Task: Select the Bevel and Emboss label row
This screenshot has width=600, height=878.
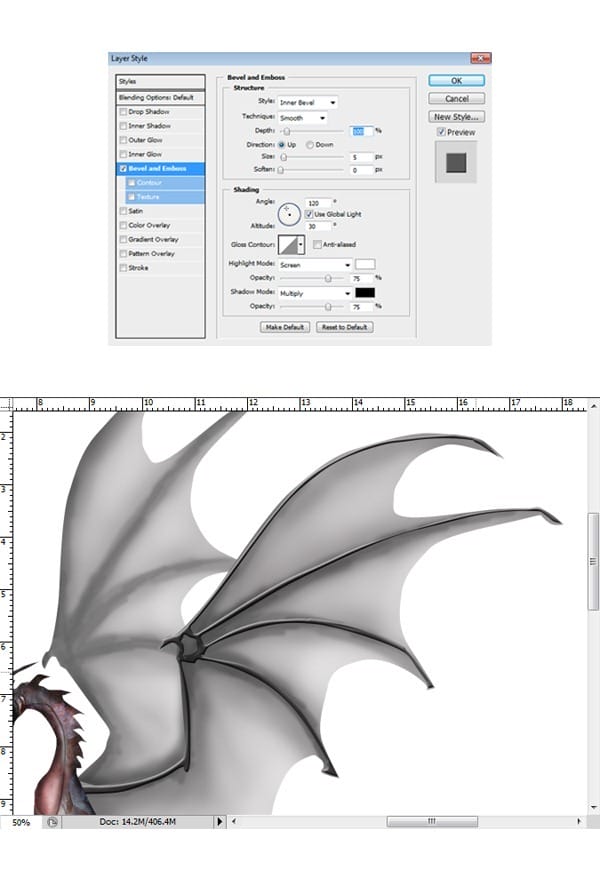Action: 161,169
